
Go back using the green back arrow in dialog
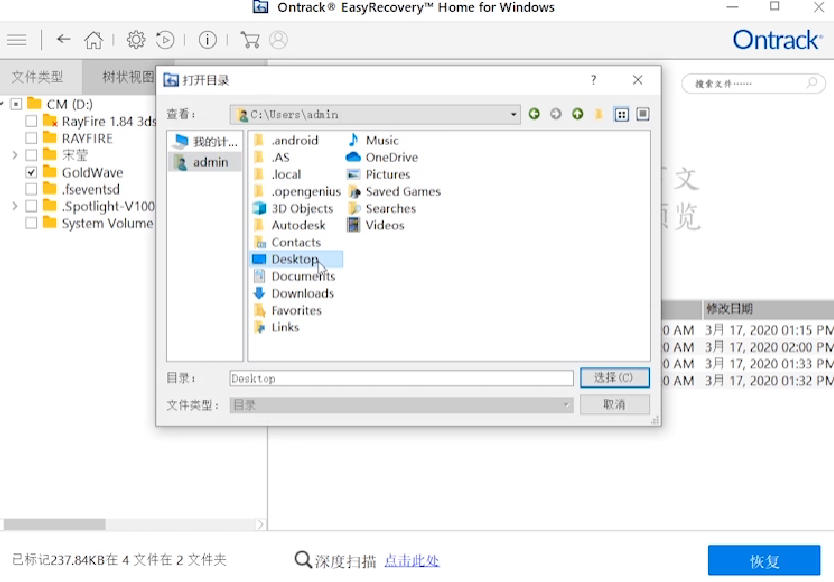point(534,114)
